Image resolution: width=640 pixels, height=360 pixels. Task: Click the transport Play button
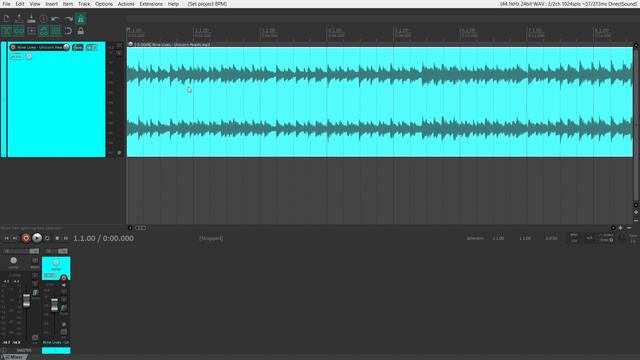(37, 238)
